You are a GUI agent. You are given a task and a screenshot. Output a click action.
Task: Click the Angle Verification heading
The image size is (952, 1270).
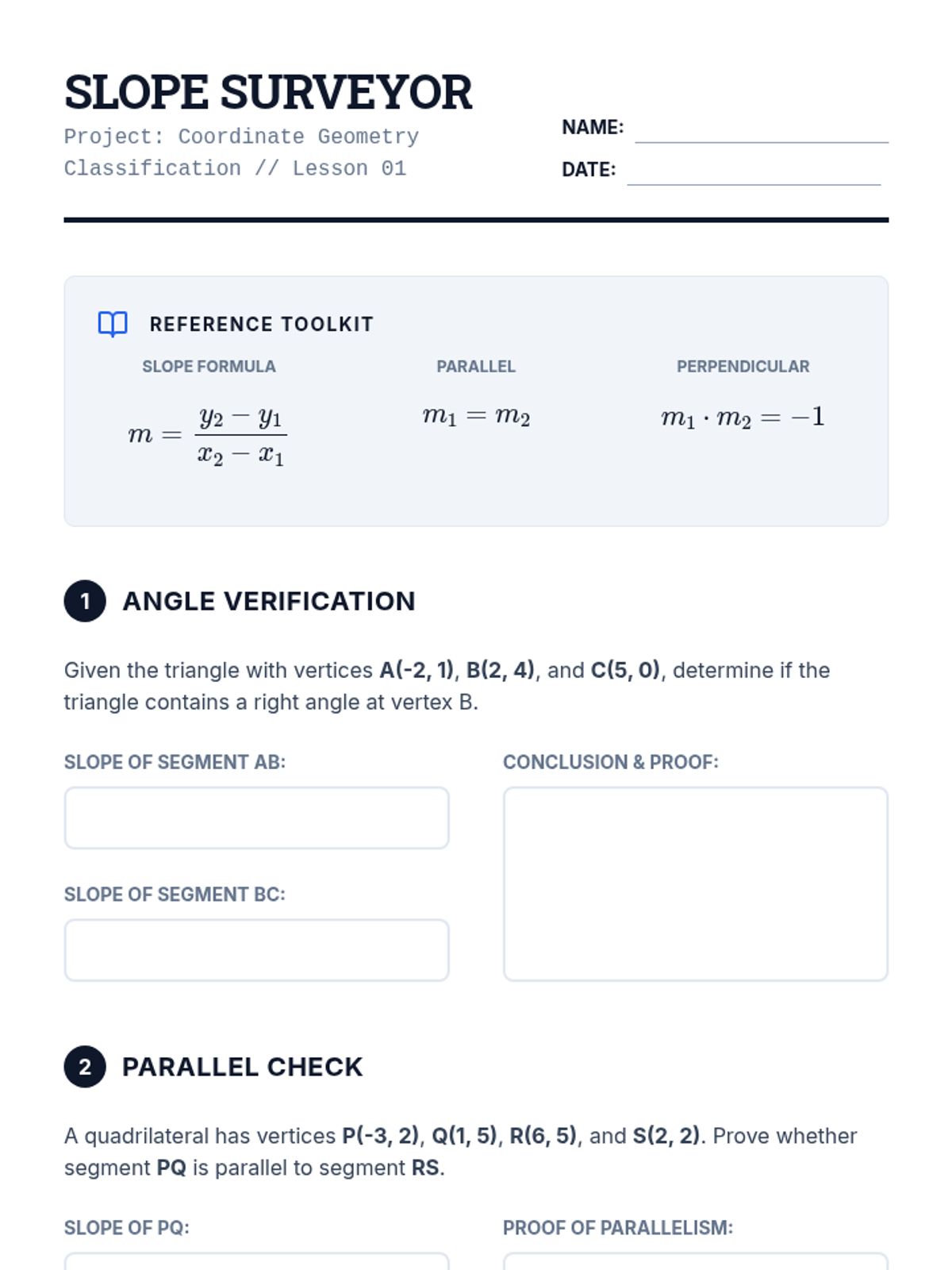point(269,601)
